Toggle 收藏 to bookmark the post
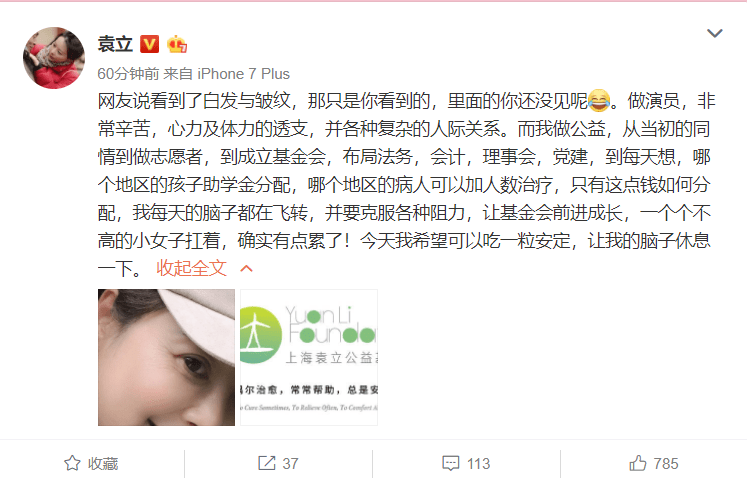 coord(91,463)
